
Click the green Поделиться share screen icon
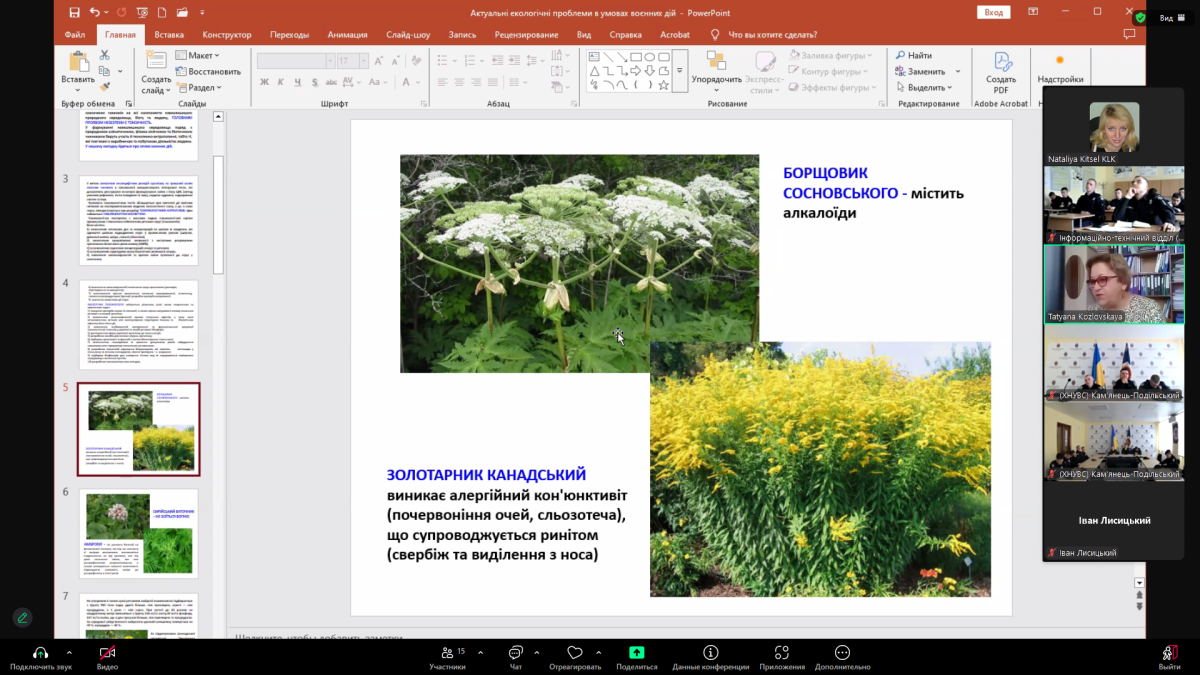(x=636, y=654)
